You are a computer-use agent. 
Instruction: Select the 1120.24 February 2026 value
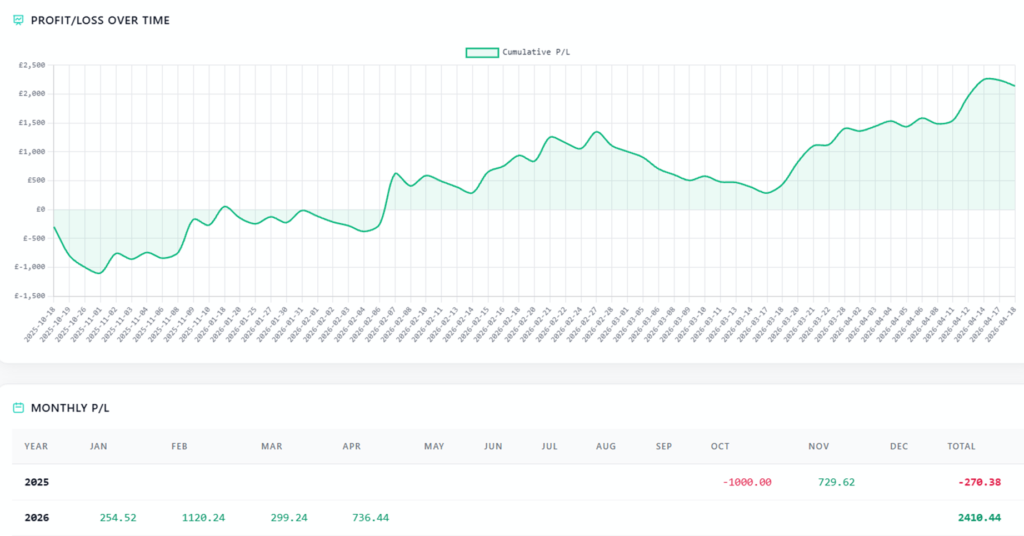pyautogui.click(x=203, y=517)
